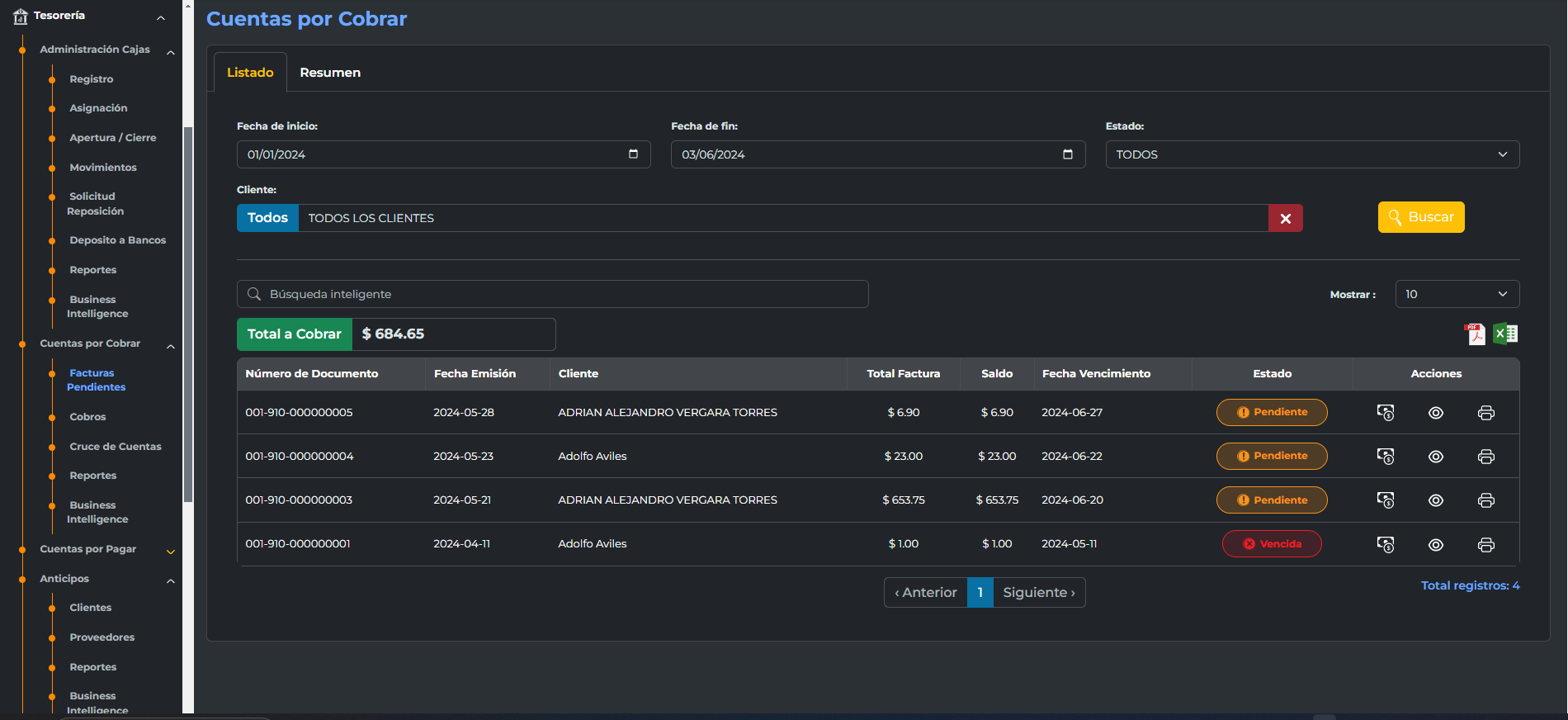Image resolution: width=1568 pixels, height=720 pixels.
Task: Clear the client filter with red X
Action: pos(1285,219)
